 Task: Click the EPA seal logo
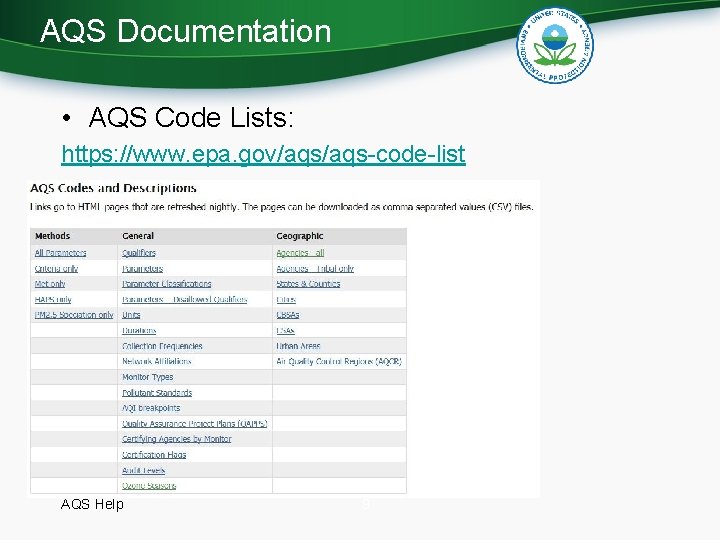[x=555, y=45]
